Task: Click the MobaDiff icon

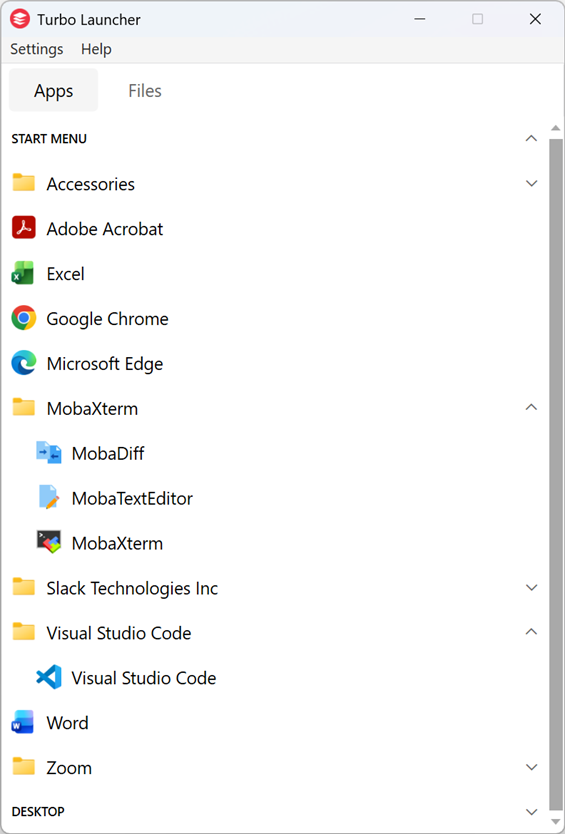Action: (x=48, y=453)
